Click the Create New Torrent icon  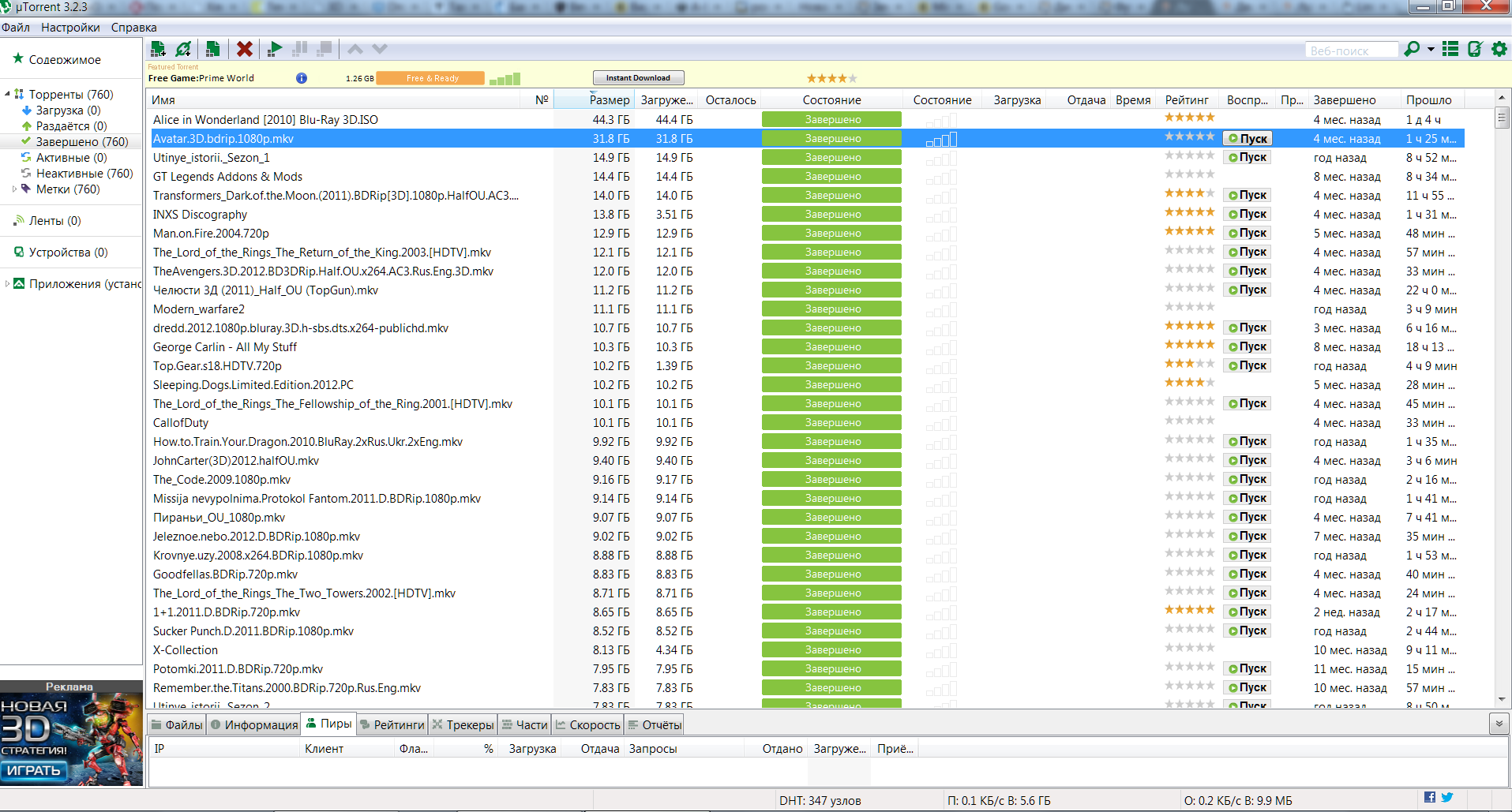212,49
